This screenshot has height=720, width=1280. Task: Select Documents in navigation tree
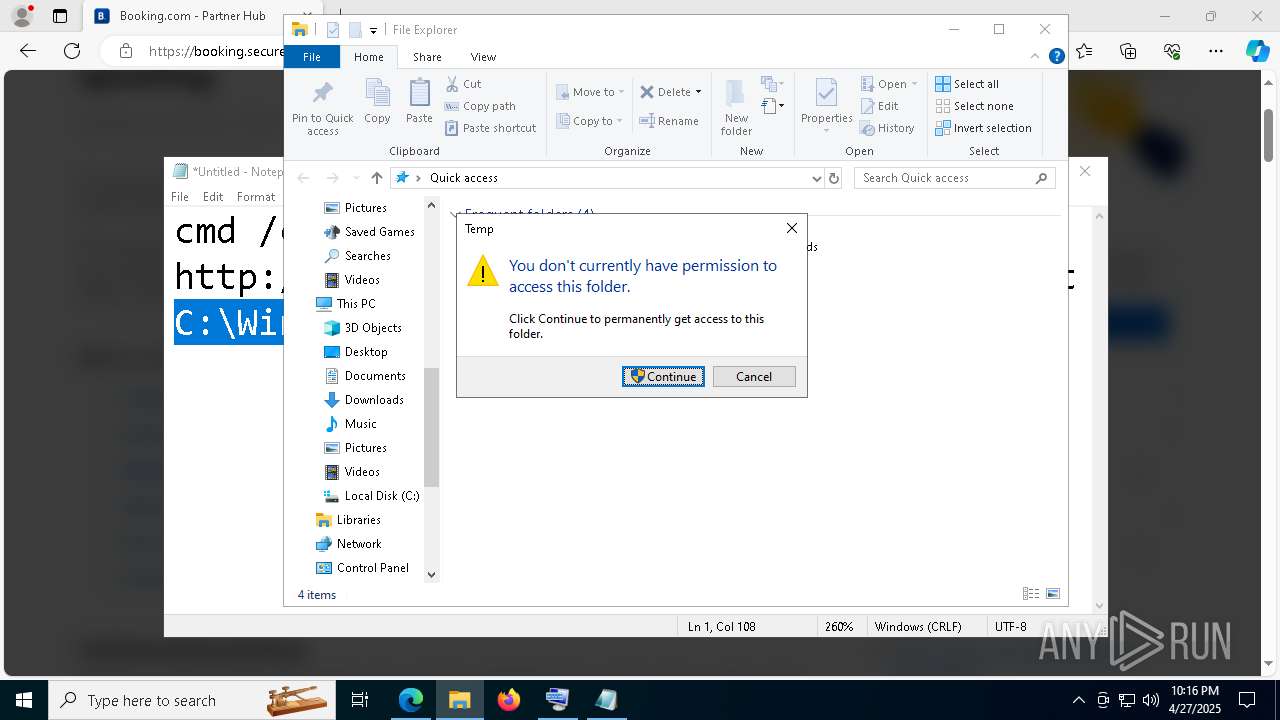tap(365, 376)
